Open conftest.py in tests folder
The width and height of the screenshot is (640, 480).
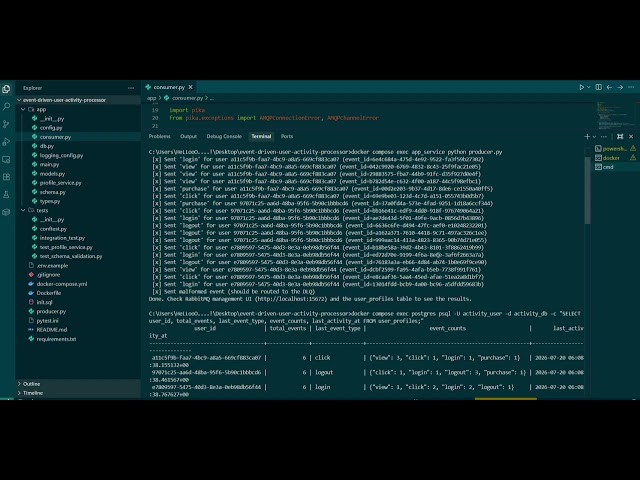point(53,229)
